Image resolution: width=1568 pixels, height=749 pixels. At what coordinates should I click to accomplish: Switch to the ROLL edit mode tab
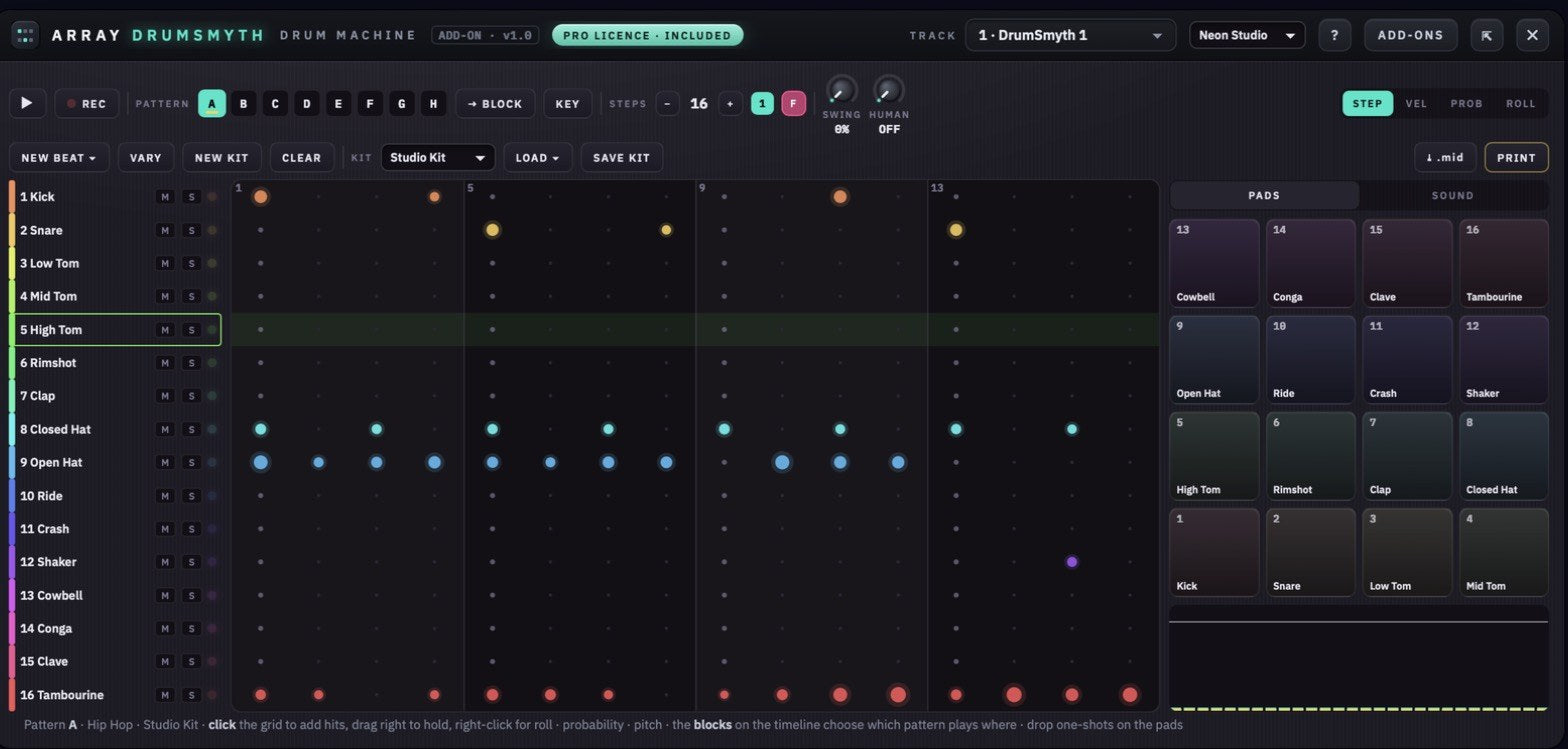coord(1520,103)
